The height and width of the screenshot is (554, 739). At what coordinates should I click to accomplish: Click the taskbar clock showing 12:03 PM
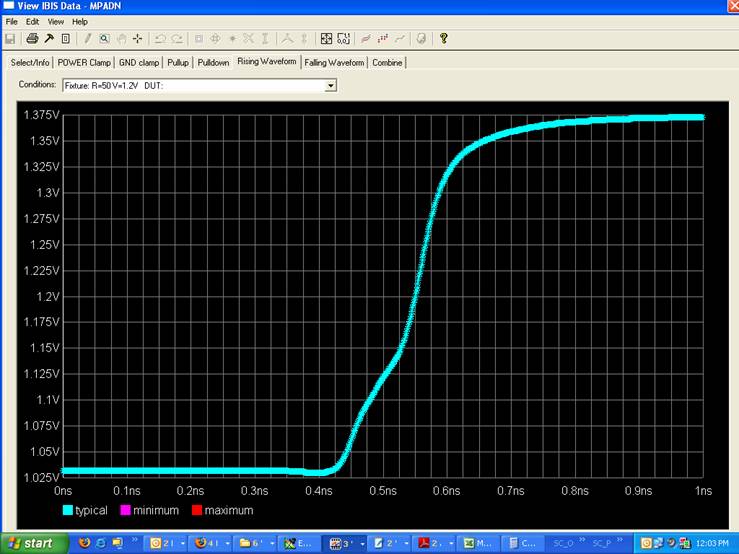pyautogui.click(x=712, y=544)
